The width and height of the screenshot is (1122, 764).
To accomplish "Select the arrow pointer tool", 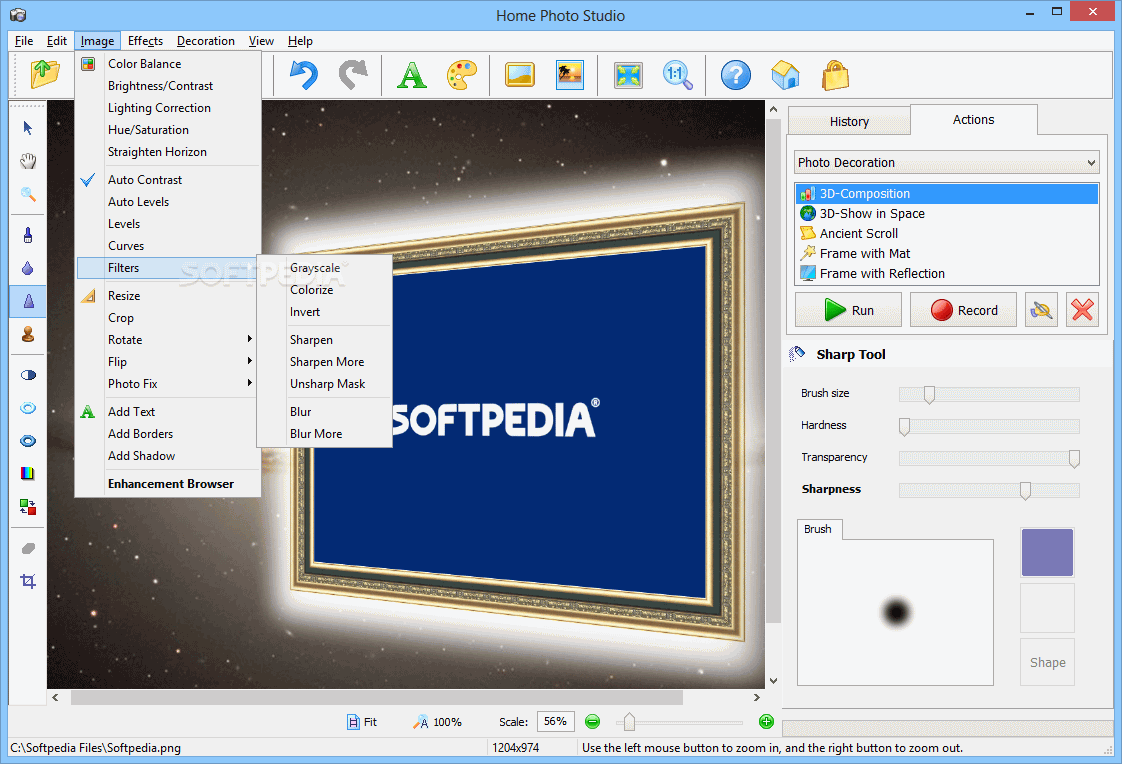I will click(x=28, y=128).
